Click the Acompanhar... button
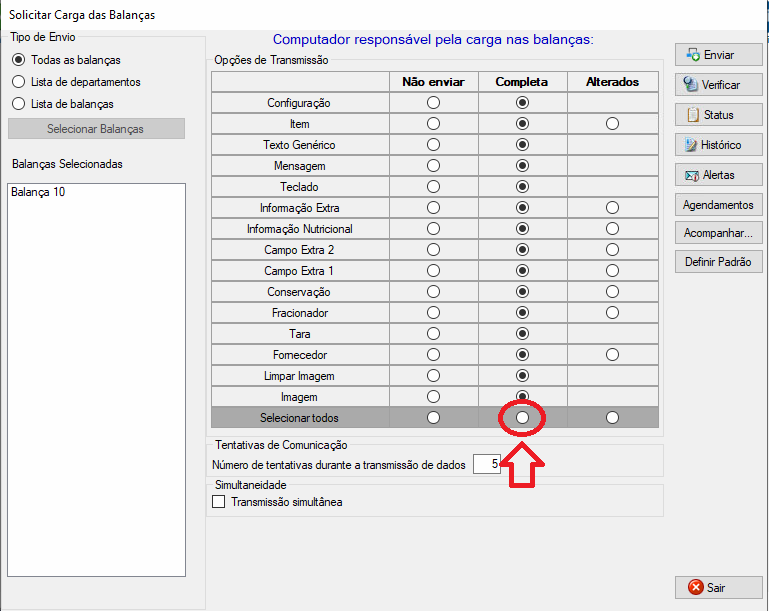Viewport: 770px width, 611px height. 718,234
